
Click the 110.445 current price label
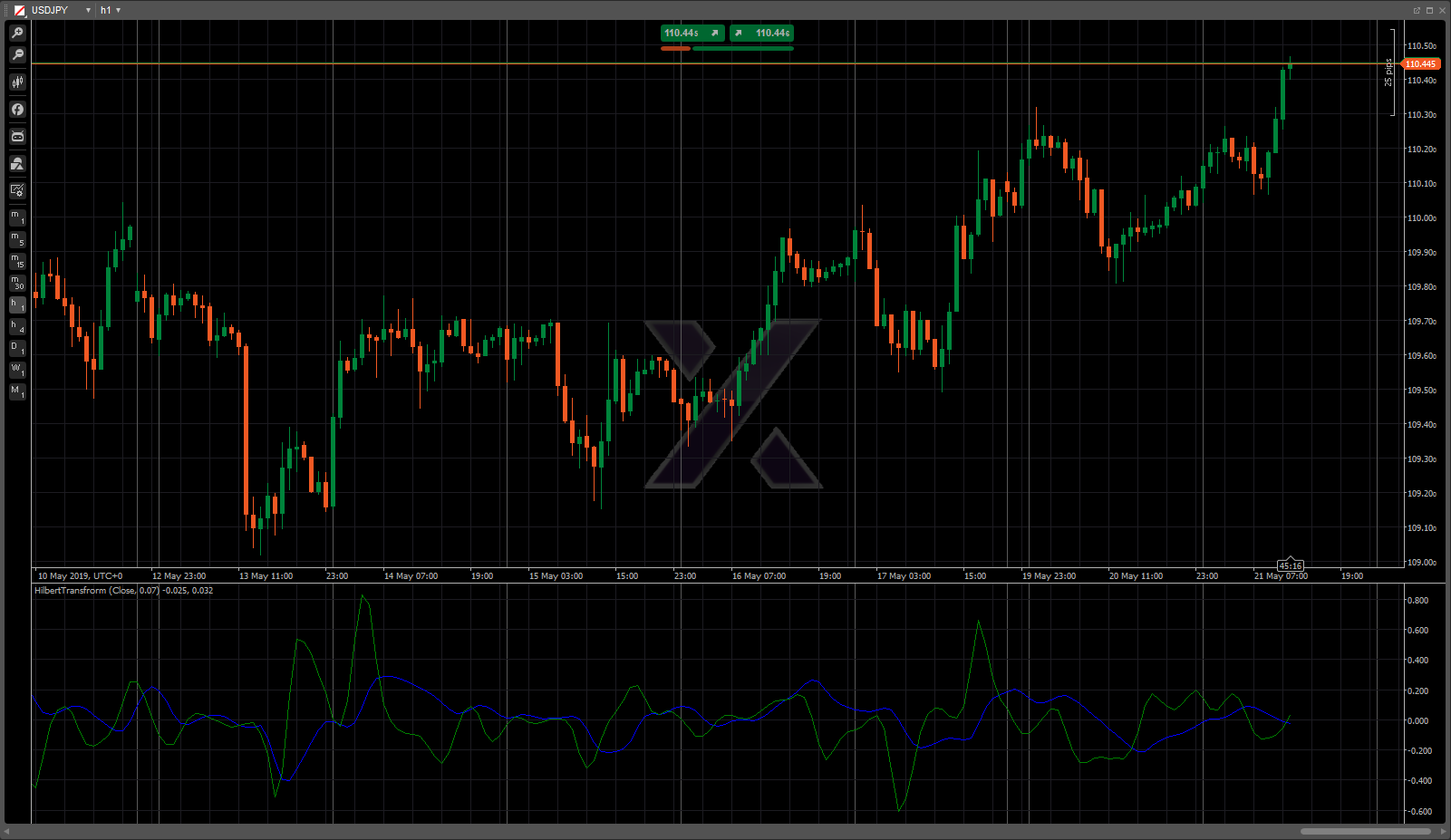click(1420, 64)
